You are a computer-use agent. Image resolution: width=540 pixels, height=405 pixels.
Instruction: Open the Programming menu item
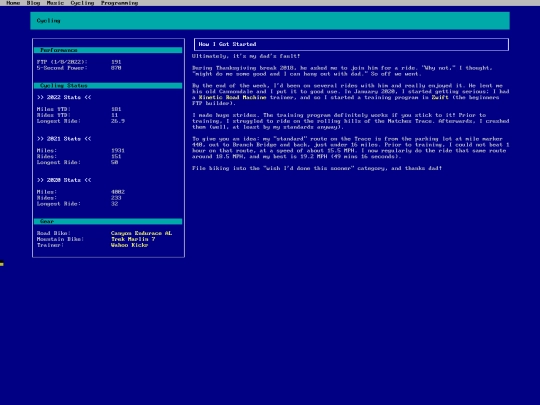pos(120,3)
